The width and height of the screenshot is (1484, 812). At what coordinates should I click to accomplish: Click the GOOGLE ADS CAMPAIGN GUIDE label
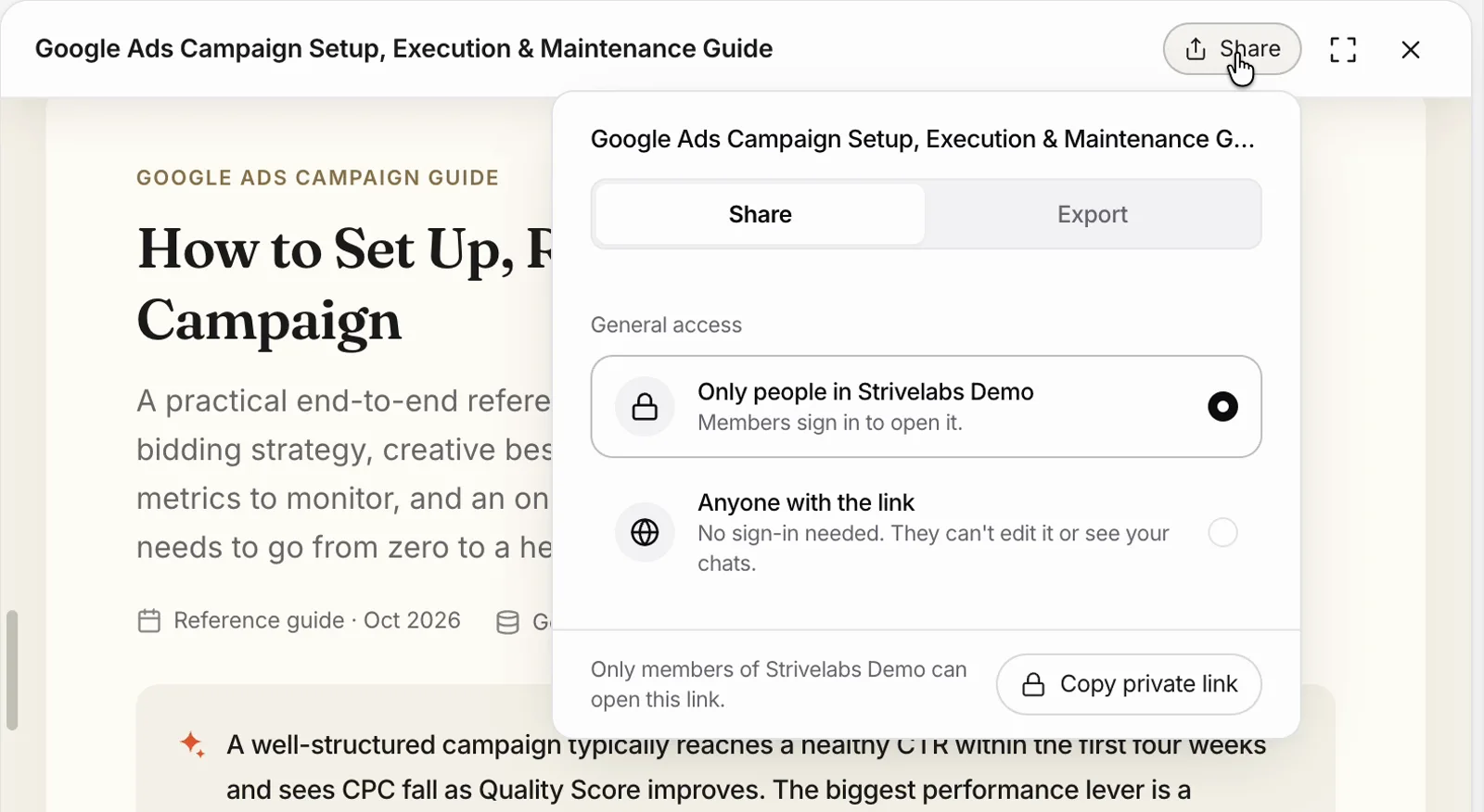pyautogui.click(x=318, y=178)
